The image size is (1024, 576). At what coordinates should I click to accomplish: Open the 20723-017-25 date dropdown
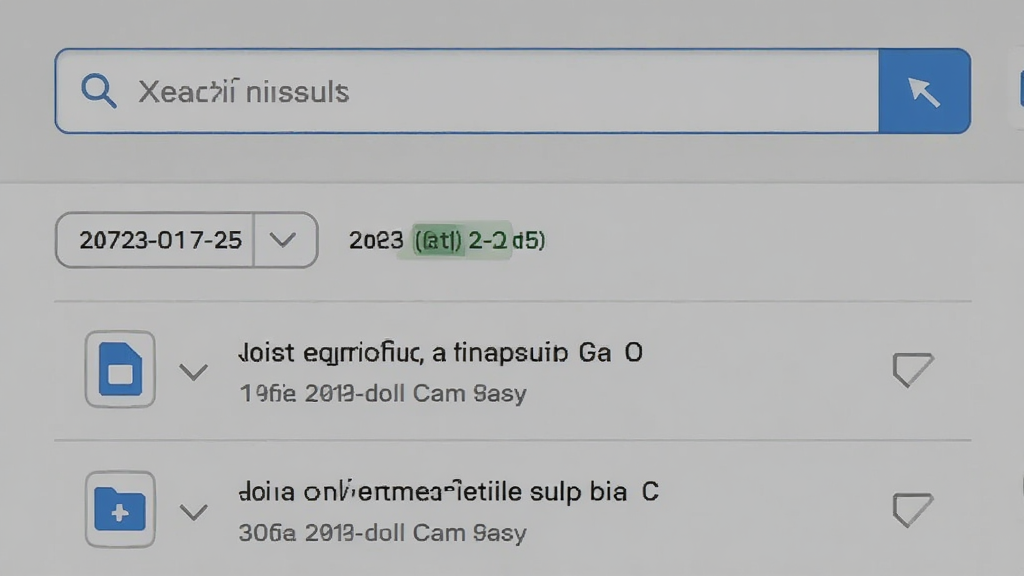pyautogui.click(x=187, y=240)
